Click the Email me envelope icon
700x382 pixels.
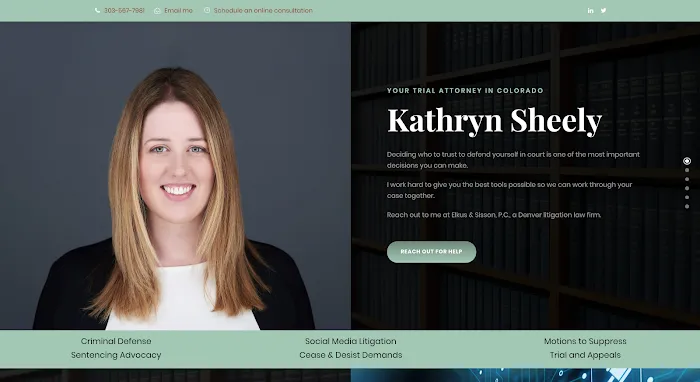coord(157,11)
